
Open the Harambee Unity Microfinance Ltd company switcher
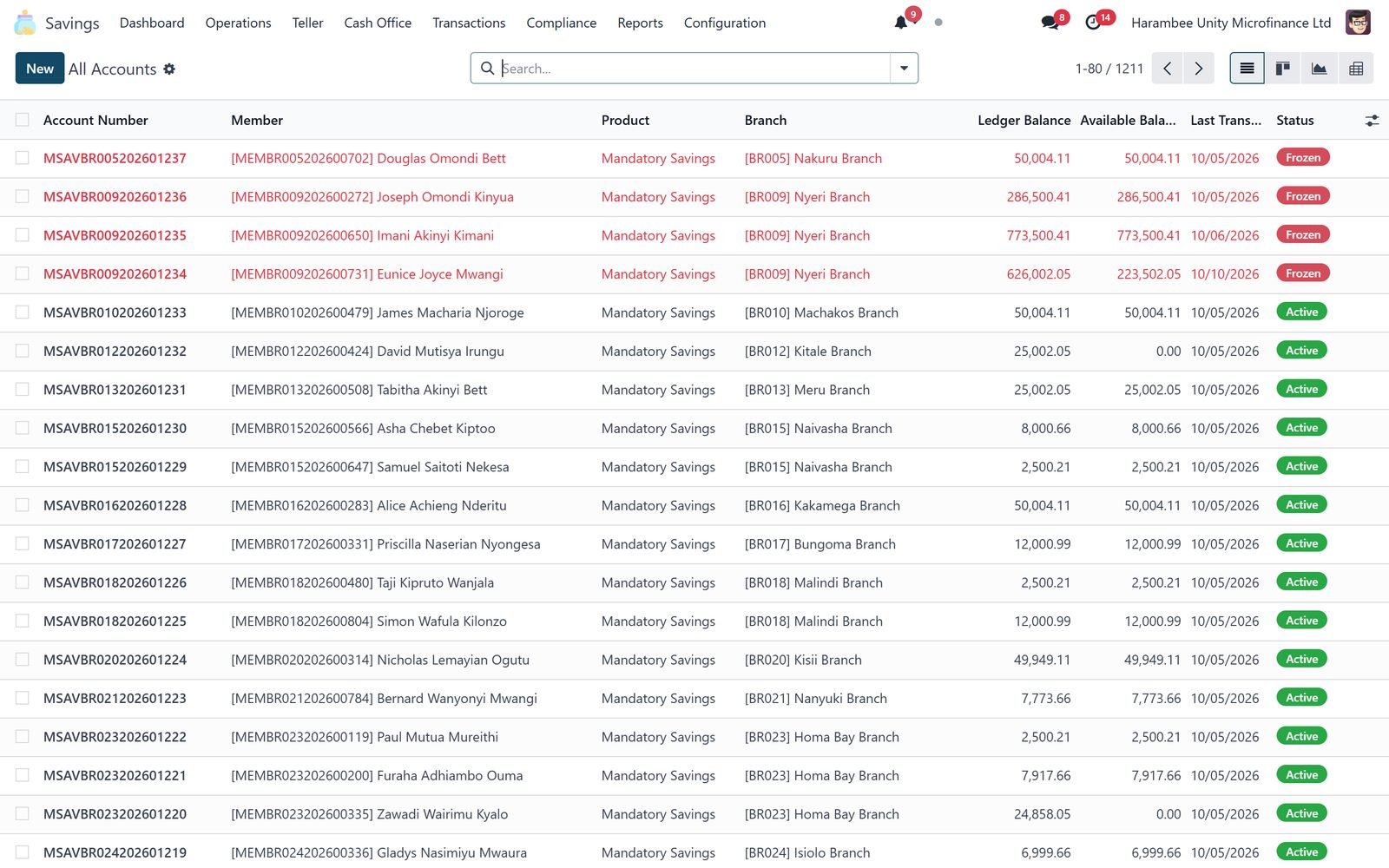click(x=1231, y=23)
